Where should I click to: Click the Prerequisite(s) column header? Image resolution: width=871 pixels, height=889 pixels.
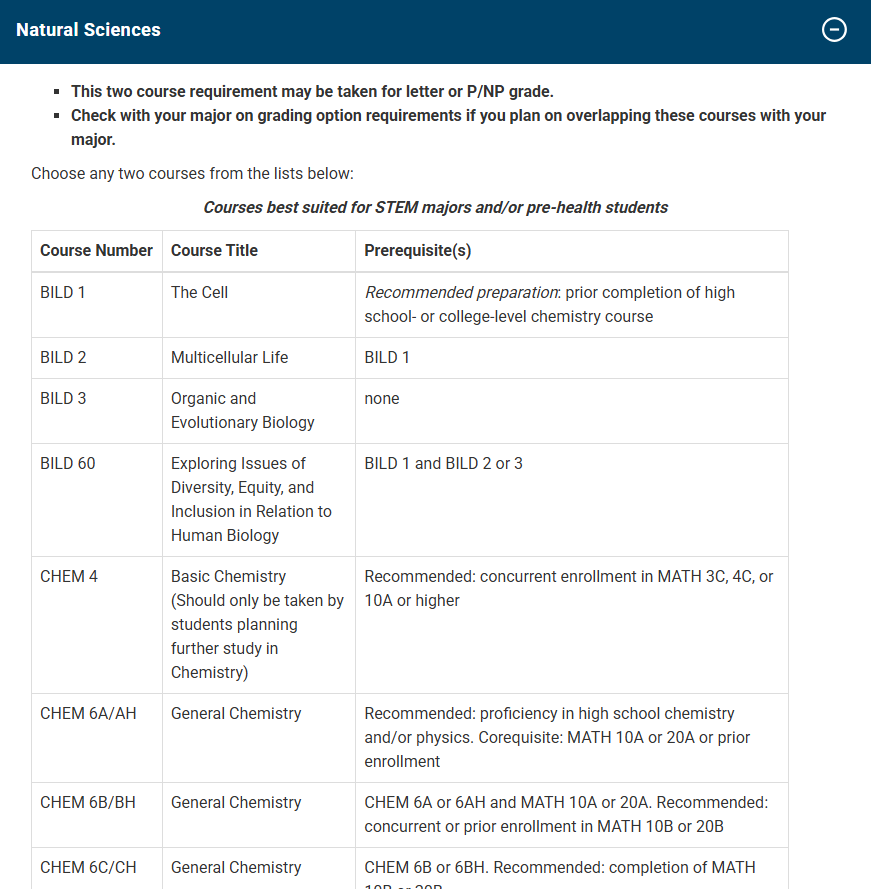[x=417, y=251]
